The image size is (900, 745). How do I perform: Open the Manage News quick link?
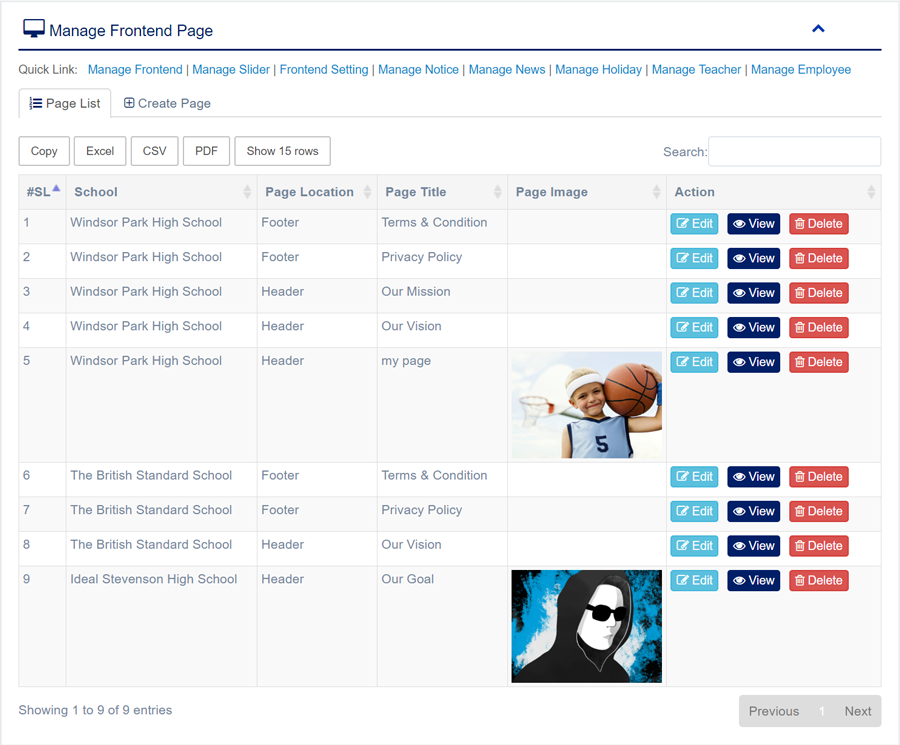point(507,69)
